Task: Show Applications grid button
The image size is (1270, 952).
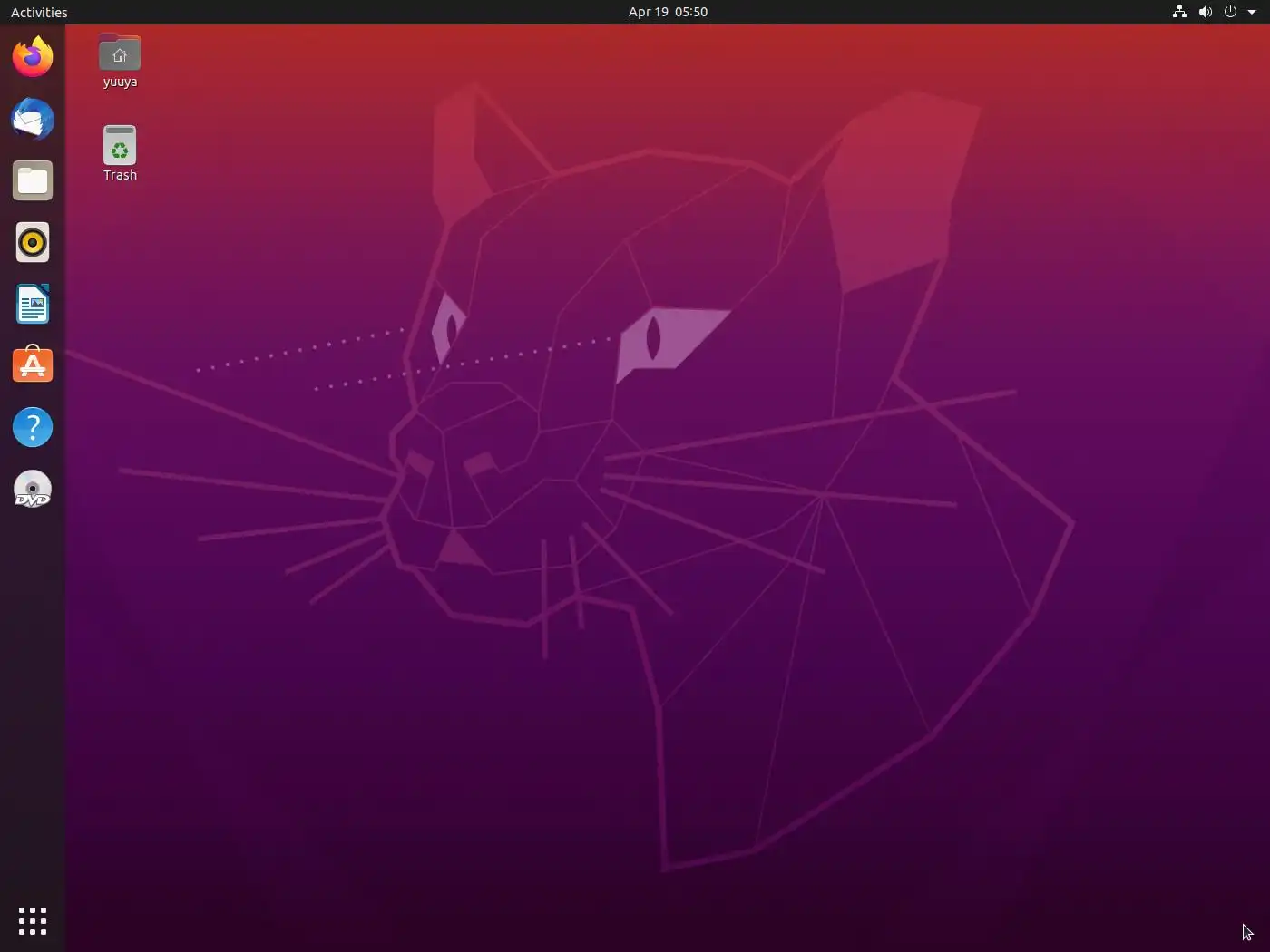Action: click(33, 921)
